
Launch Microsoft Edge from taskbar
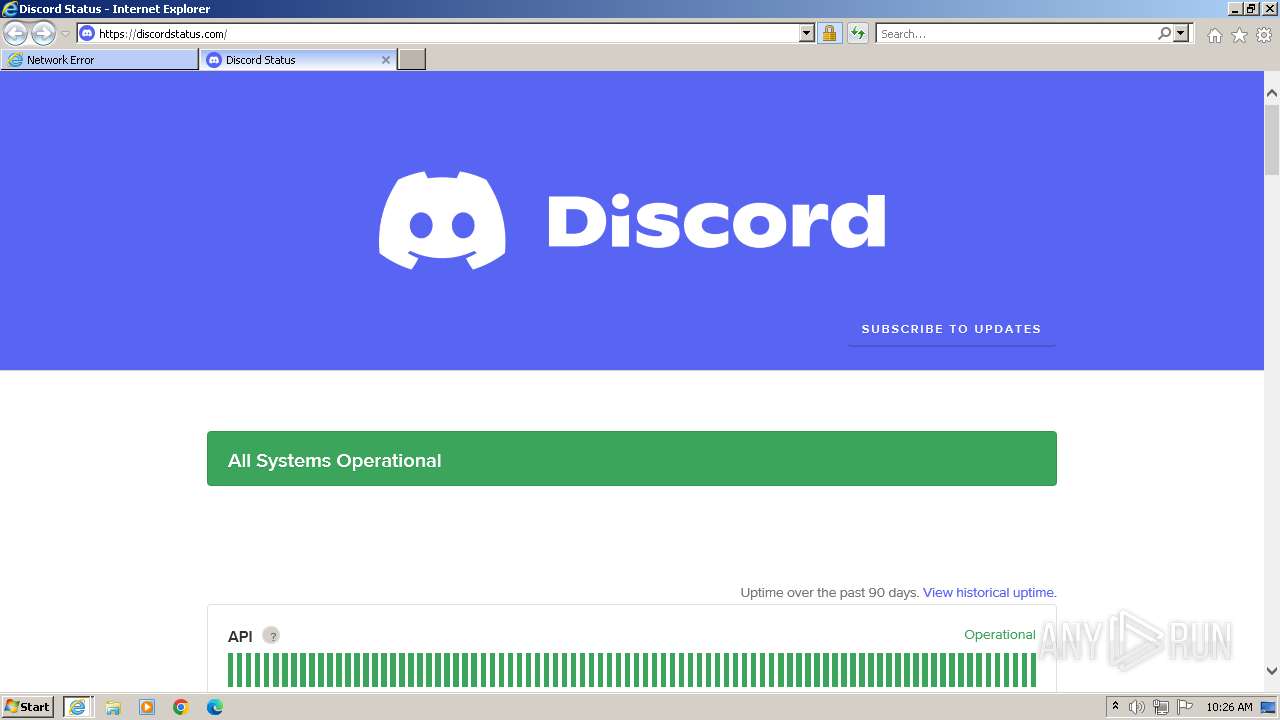click(x=215, y=707)
